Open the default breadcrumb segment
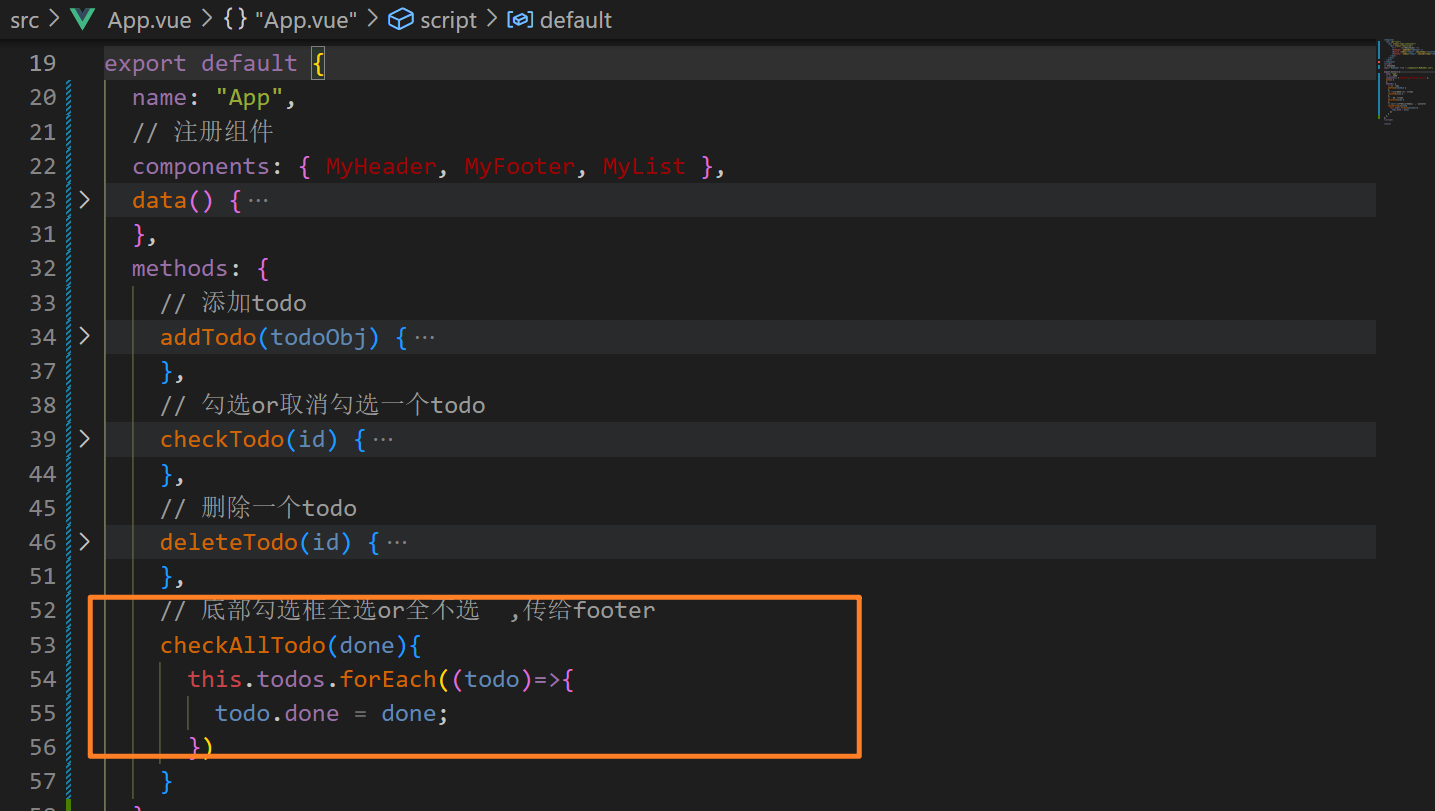Screen dimensions: 1435x811 coord(576,20)
